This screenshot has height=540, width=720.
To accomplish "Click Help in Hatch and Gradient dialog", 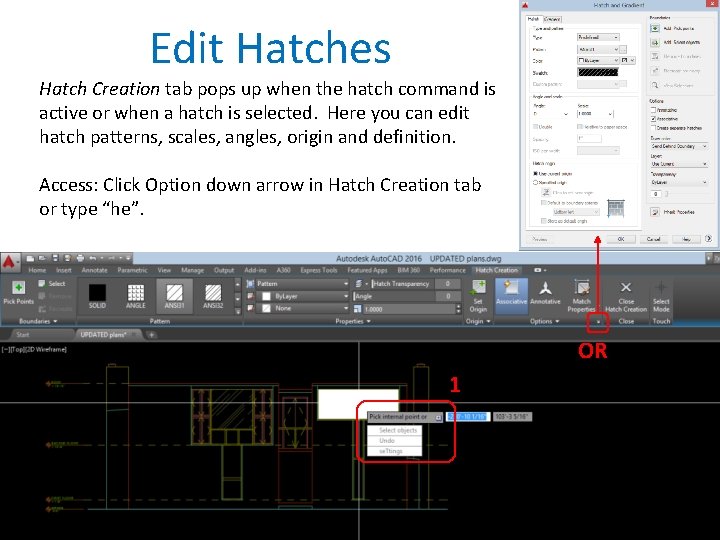I will coord(686,239).
